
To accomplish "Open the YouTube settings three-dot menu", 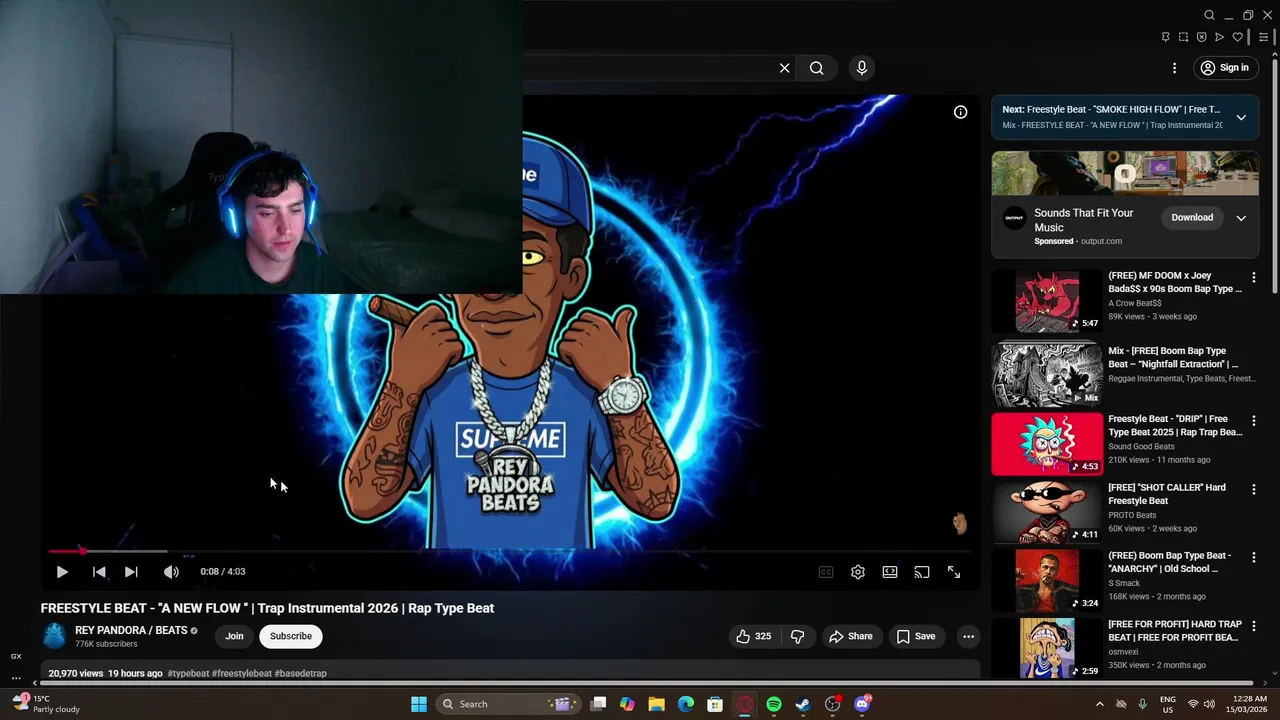I will [1174, 68].
